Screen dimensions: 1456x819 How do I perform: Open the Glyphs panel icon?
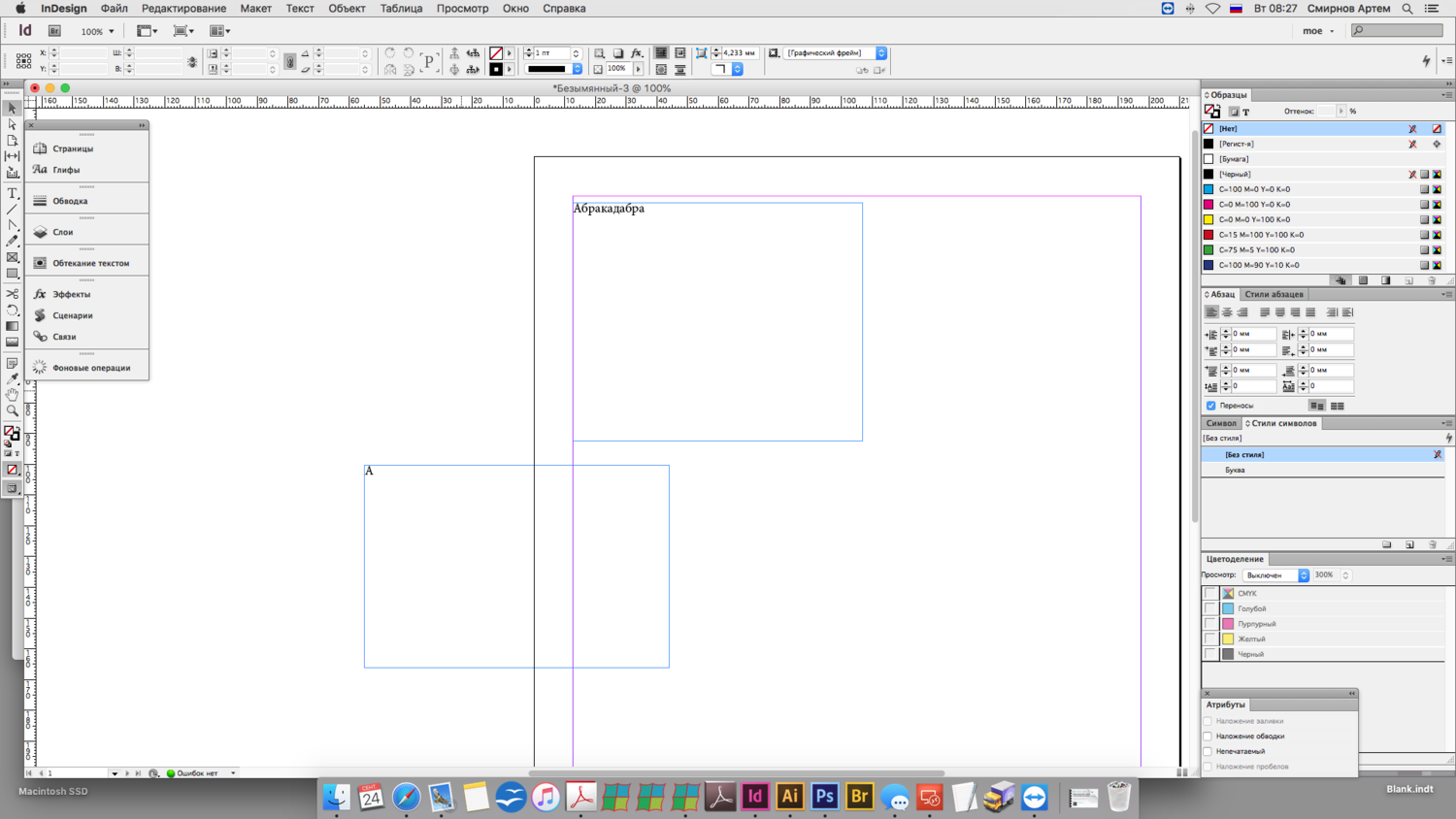[40, 170]
